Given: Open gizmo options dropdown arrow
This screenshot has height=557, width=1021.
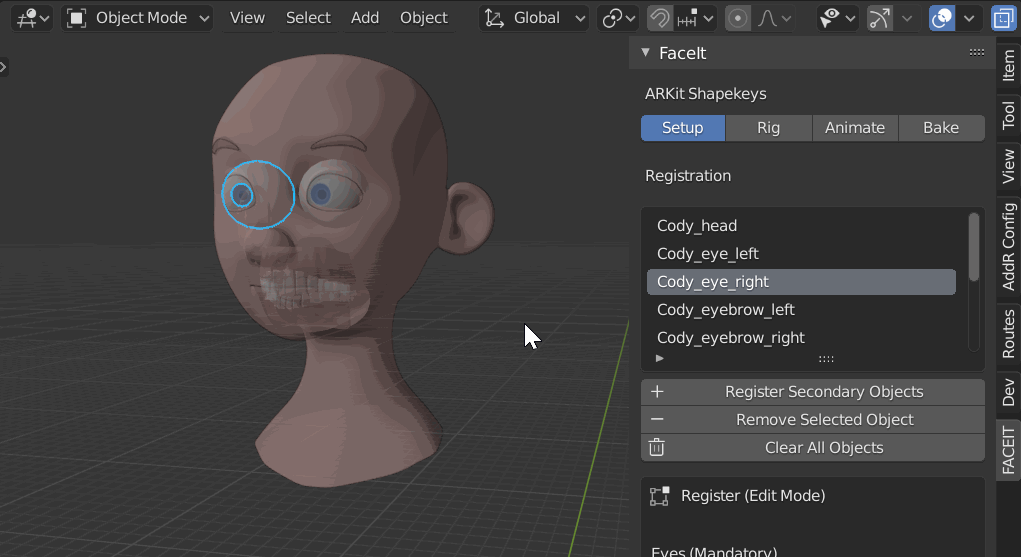Looking at the screenshot, I should click(x=906, y=18).
